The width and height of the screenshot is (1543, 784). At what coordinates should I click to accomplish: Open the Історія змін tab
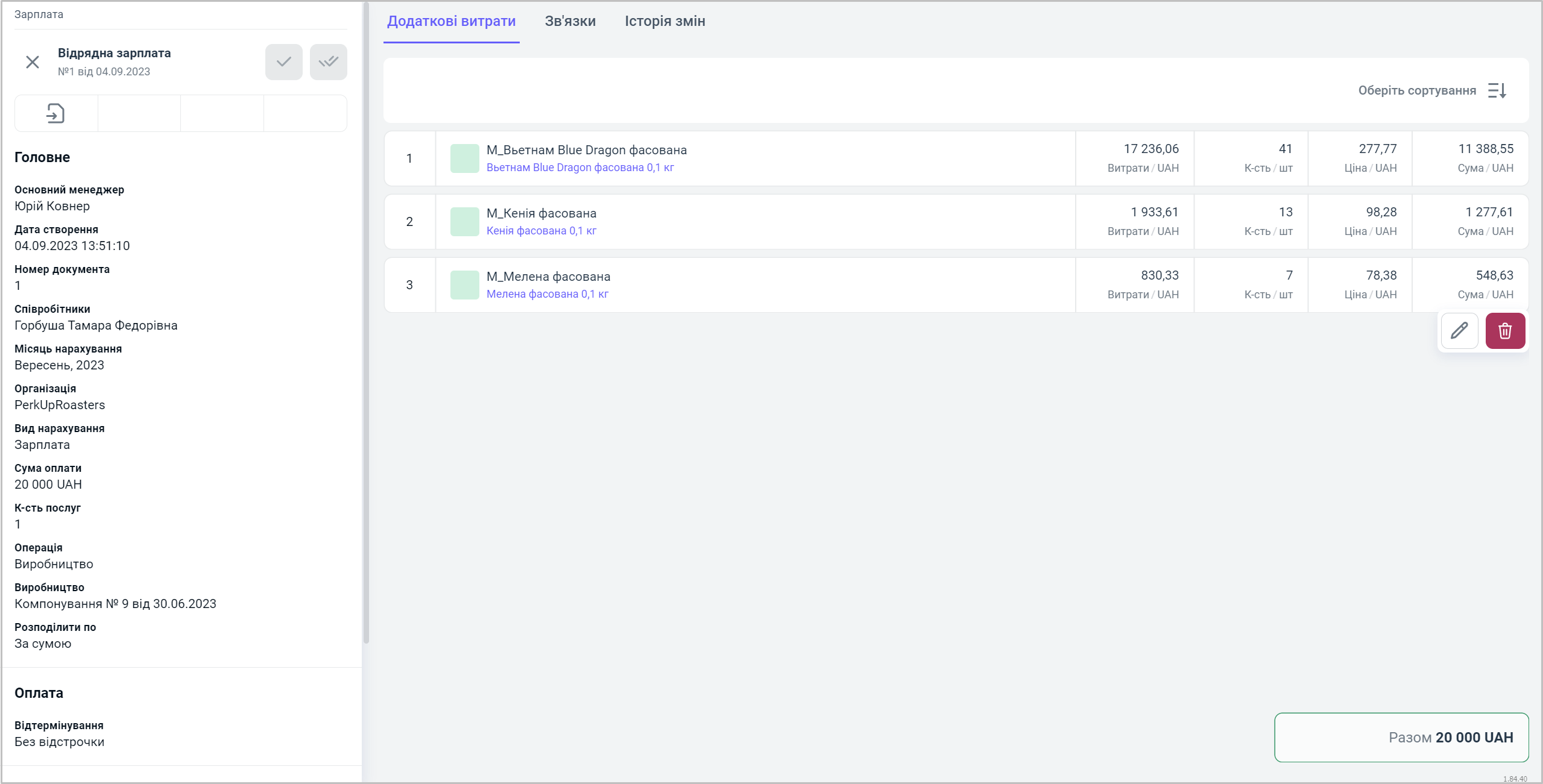point(664,21)
